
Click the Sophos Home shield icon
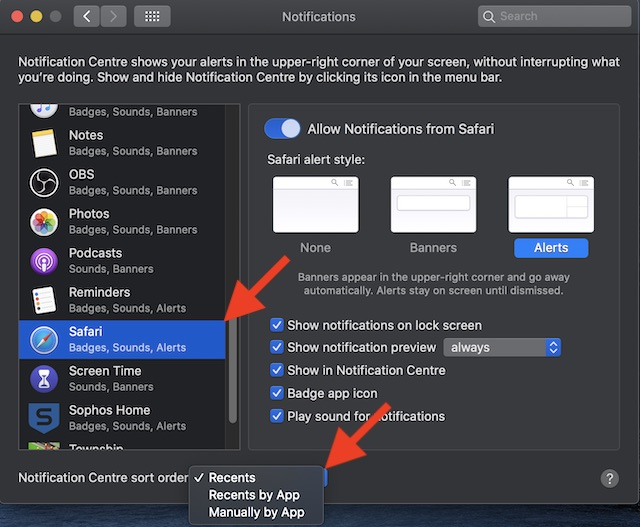(44, 418)
